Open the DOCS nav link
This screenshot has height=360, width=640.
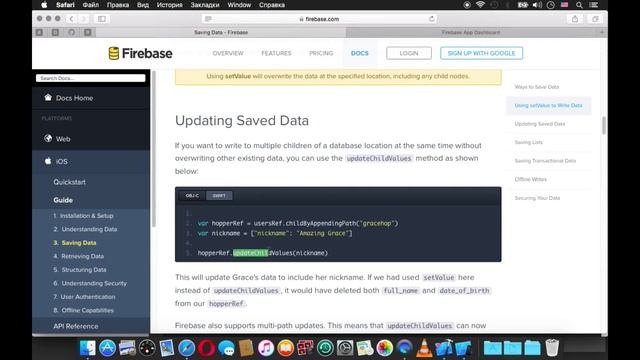tap(360, 53)
